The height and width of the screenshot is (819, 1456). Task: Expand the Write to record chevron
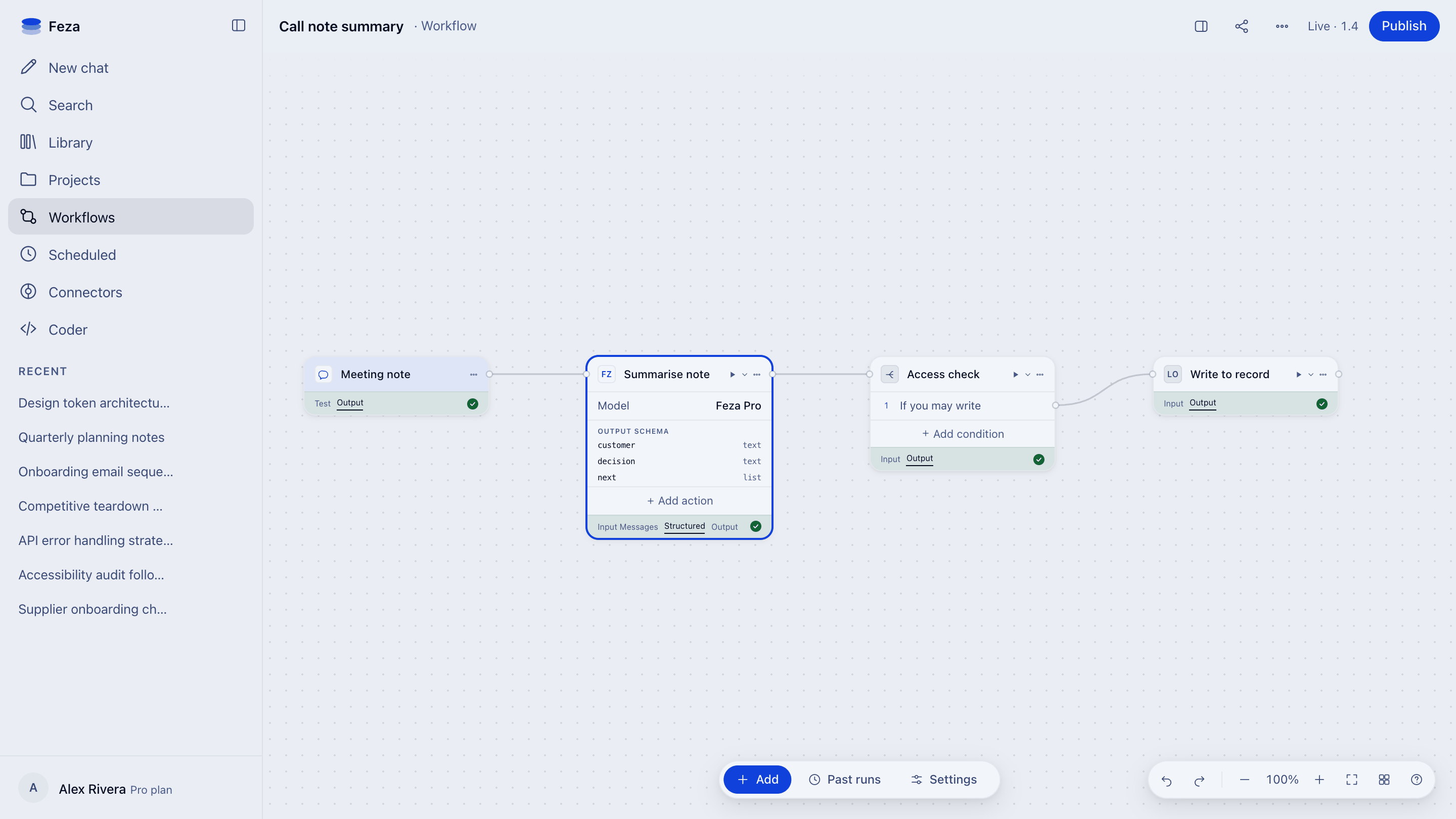pos(1311,374)
